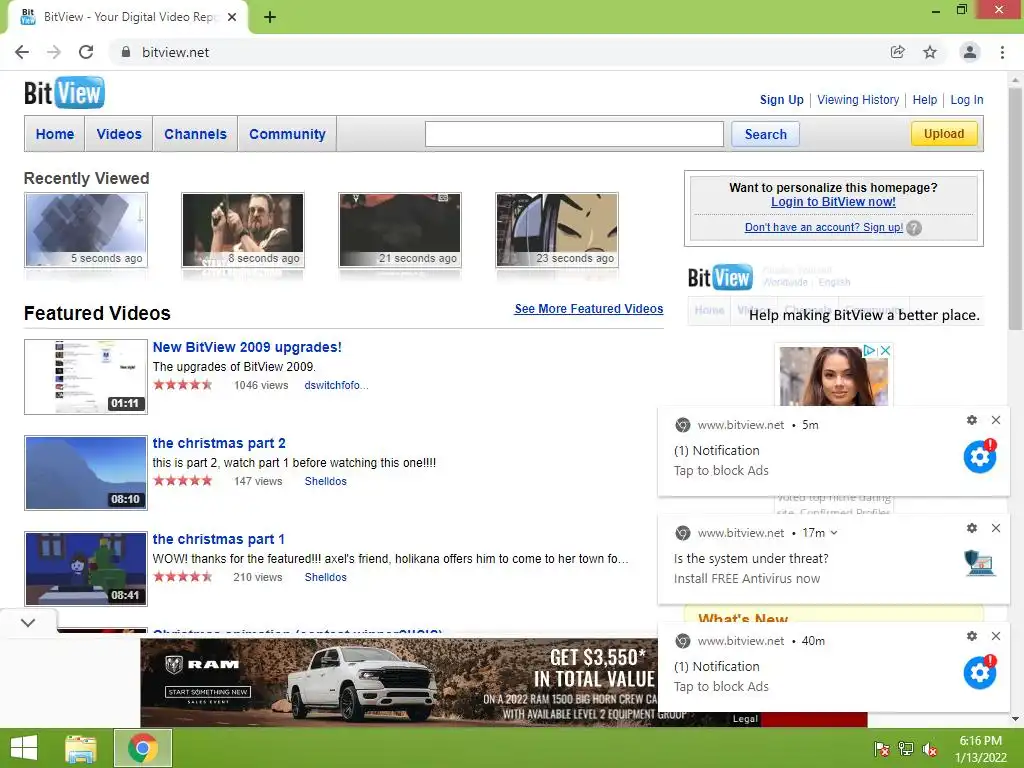The width and height of the screenshot is (1024, 768).
Task: Click the browser forward arrow
Action: 54,52
